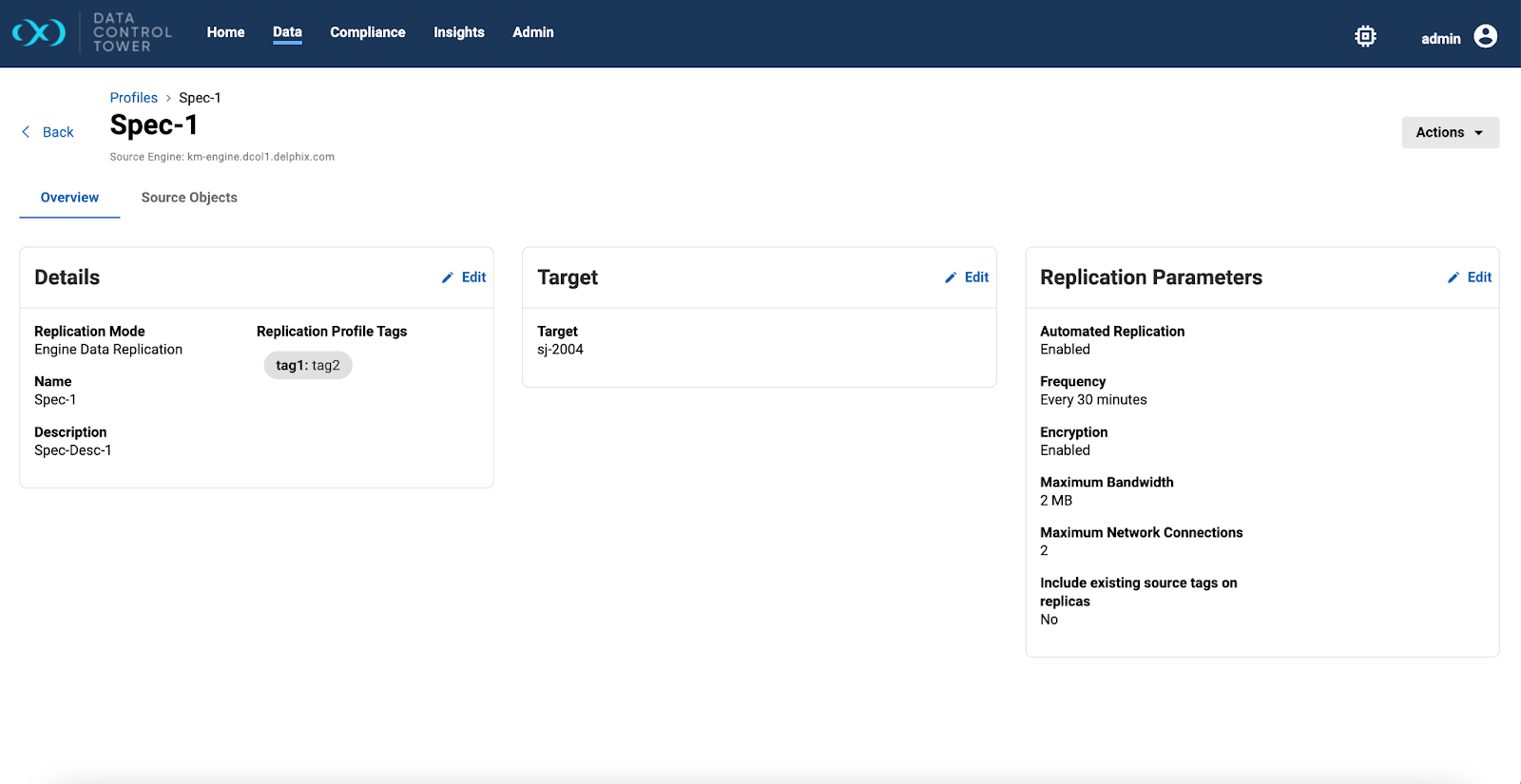Click the Back link
Screen dimensions: 1521x784
[x=58, y=132]
